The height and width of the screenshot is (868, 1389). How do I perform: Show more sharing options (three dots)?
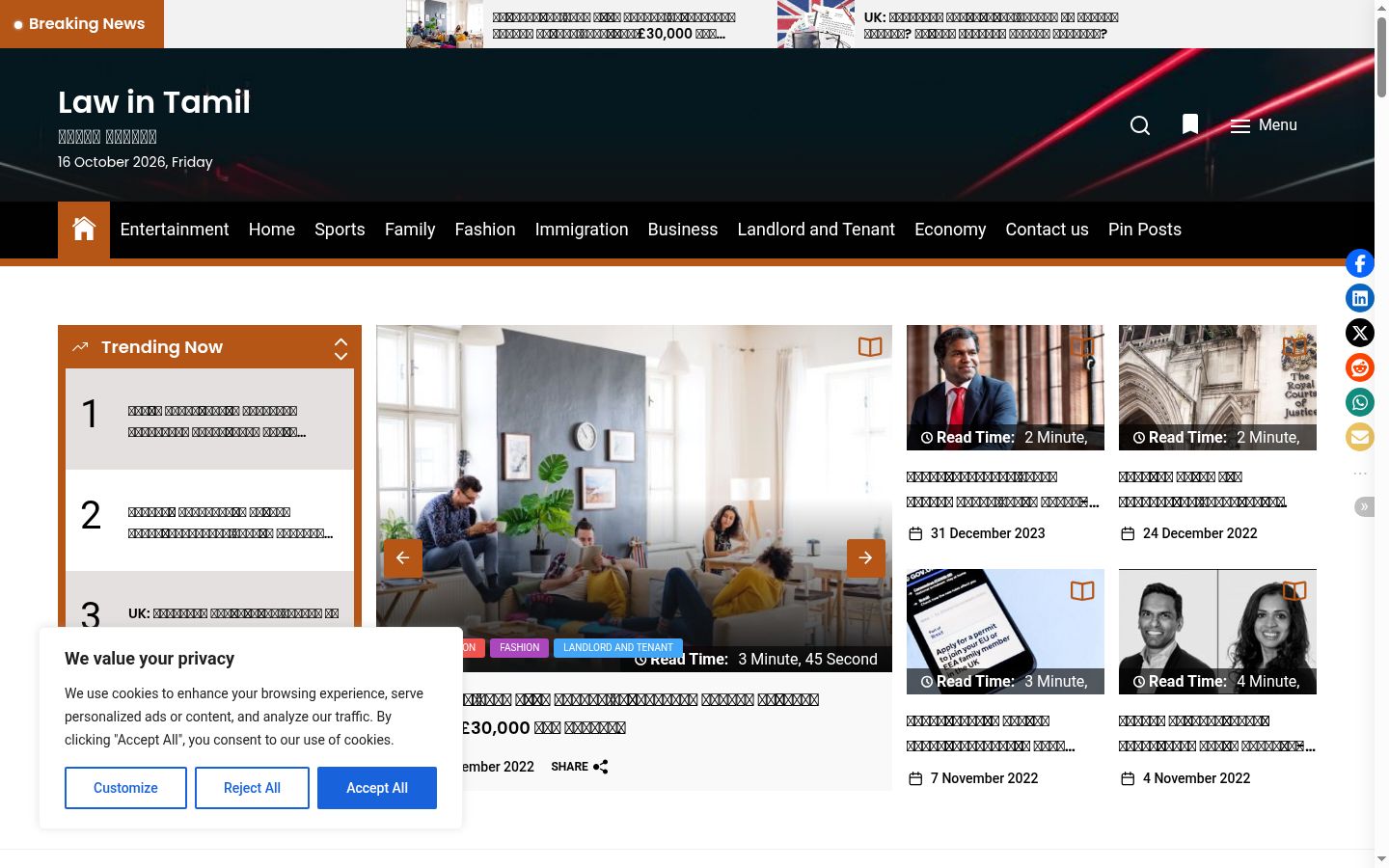tap(1360, 473)
